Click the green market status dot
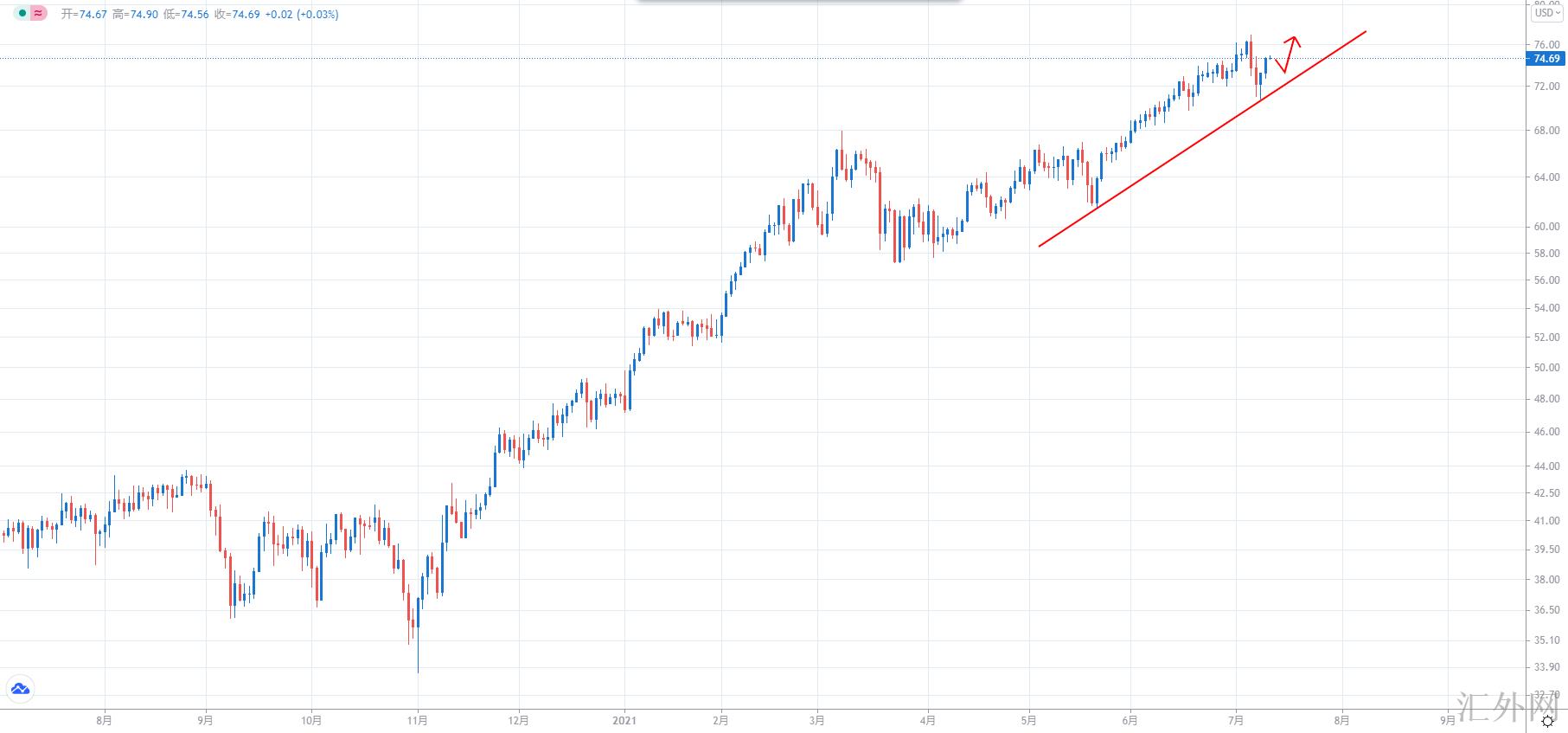The width and height of the screenshot is (1568, 733). click(x=22, y=14)
